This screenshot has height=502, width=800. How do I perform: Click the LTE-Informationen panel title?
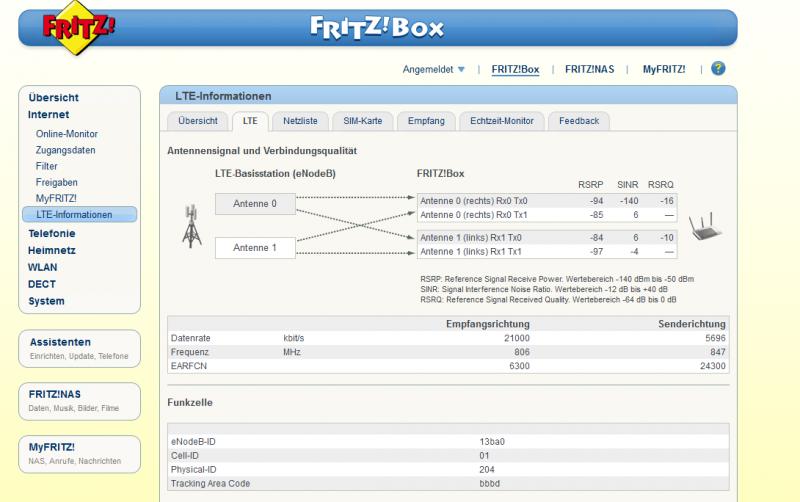[223, 96]
